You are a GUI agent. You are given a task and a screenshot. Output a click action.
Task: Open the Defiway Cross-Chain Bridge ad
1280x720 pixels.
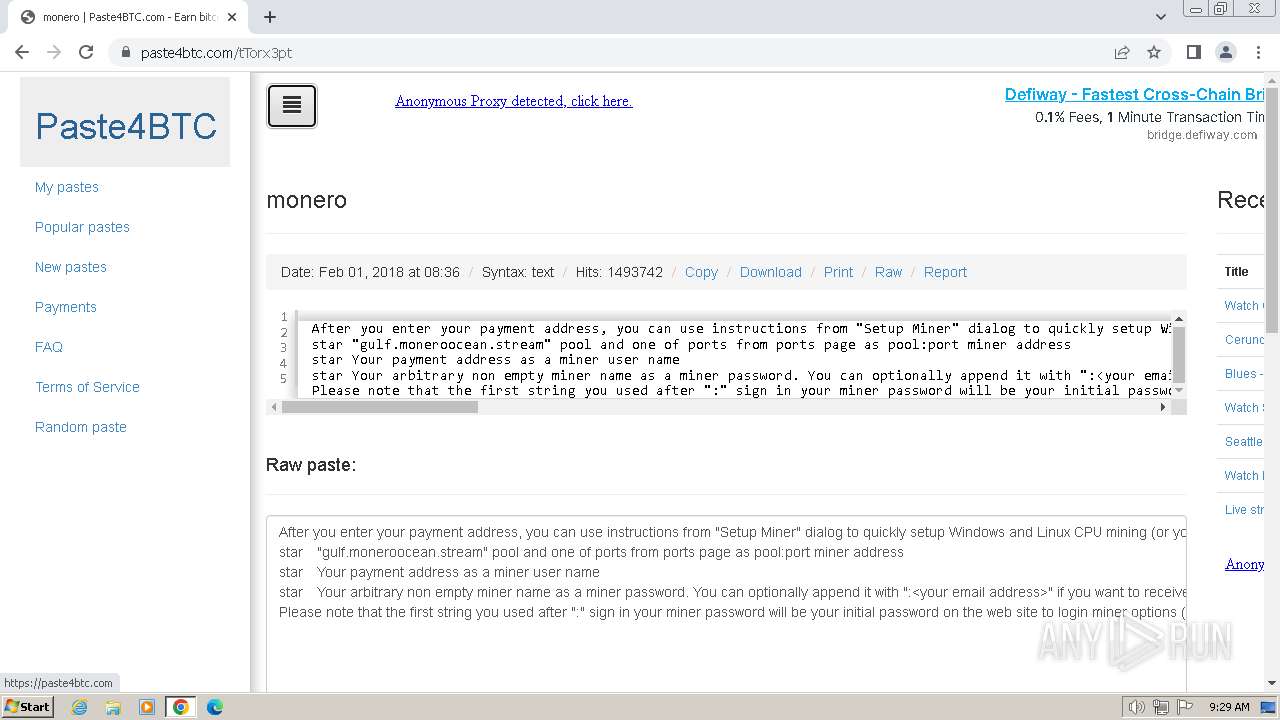1135,94
